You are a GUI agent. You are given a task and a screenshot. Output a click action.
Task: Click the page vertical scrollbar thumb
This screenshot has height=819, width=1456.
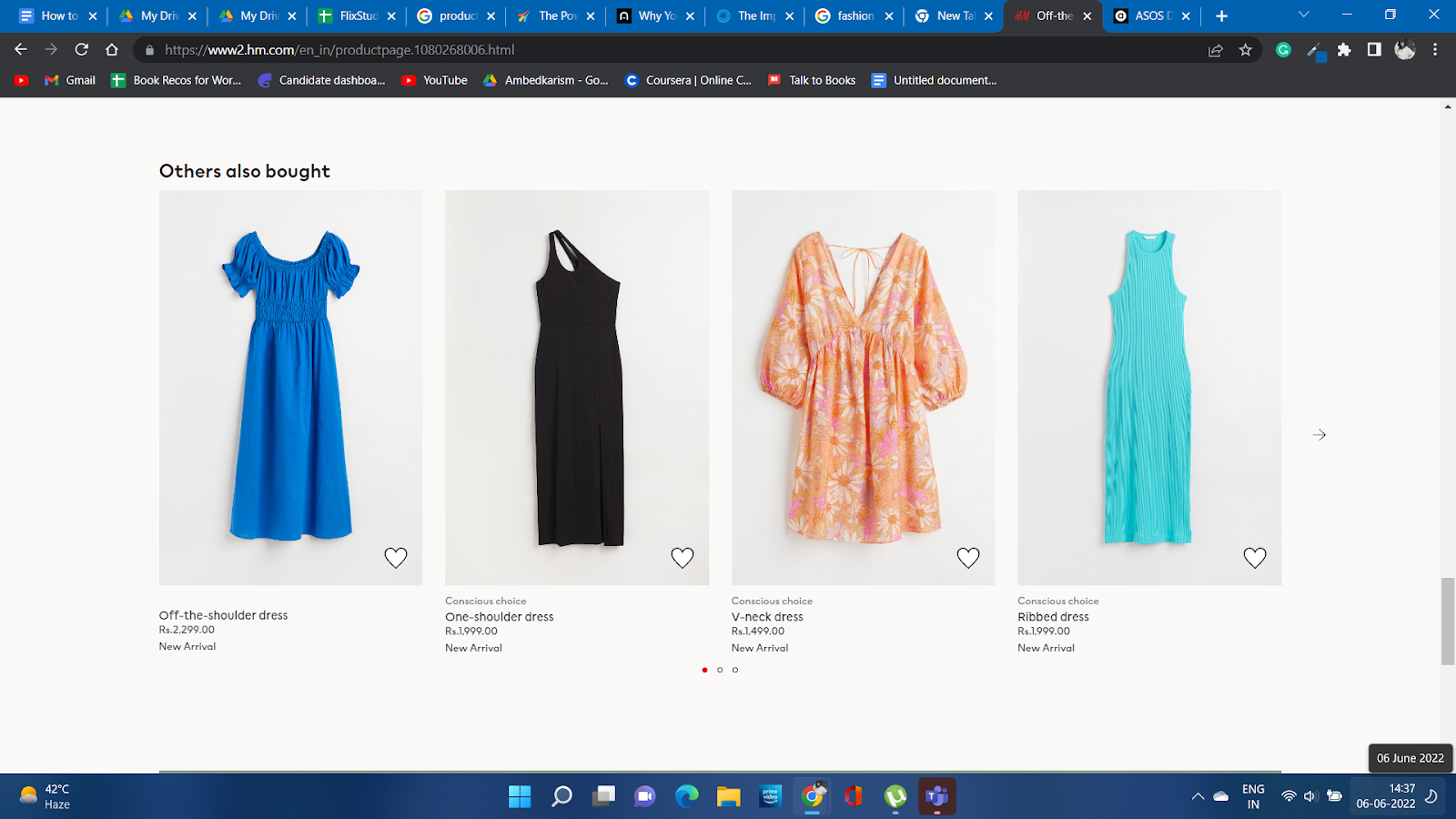[1448, 622]
